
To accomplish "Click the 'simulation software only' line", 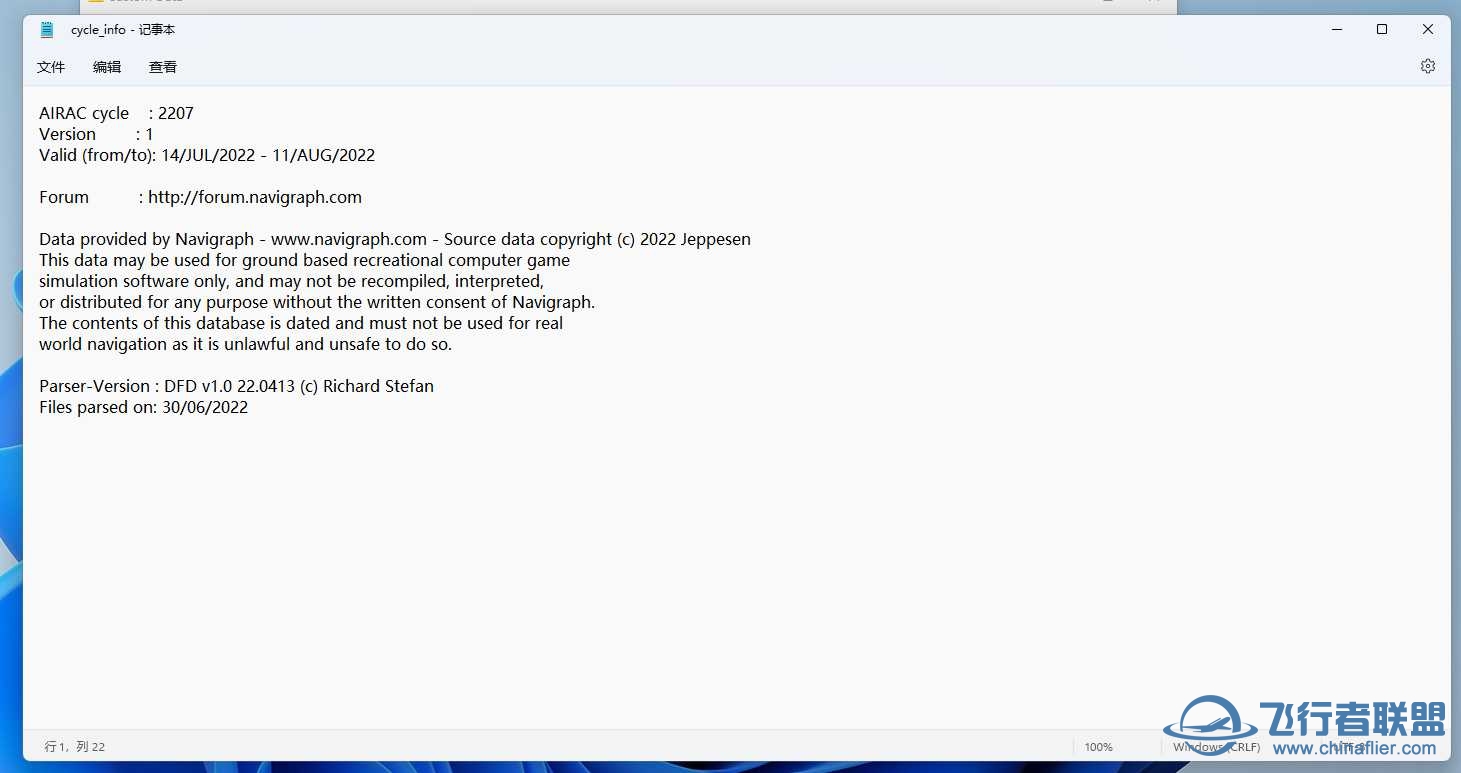I will 291,281.
